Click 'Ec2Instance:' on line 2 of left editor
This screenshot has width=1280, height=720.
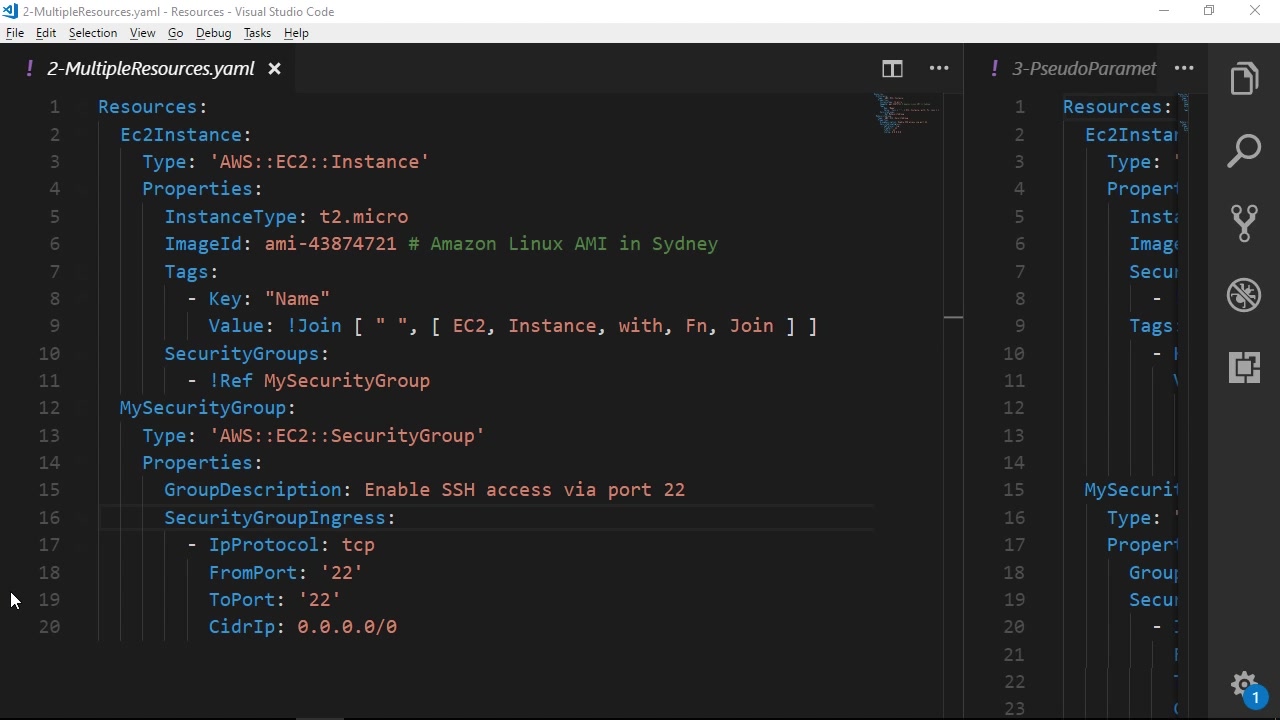186,135
